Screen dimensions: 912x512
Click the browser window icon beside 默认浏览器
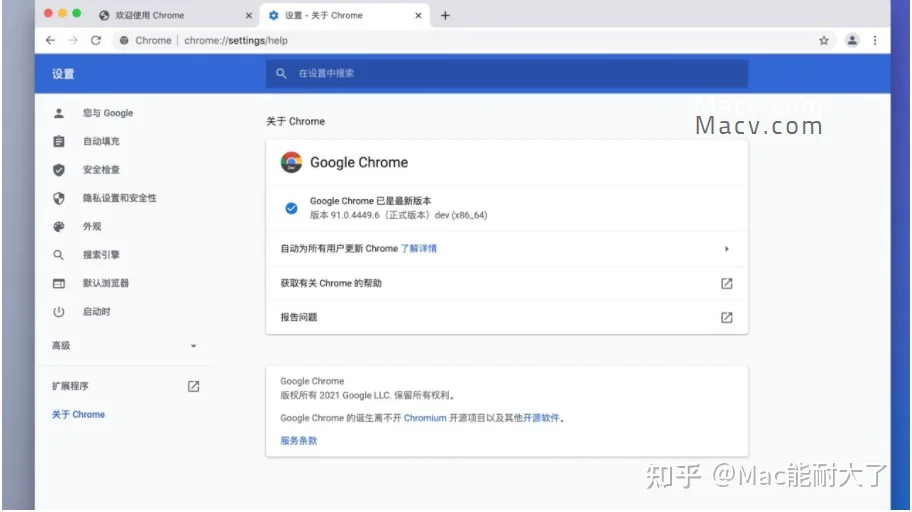(59, 283)
